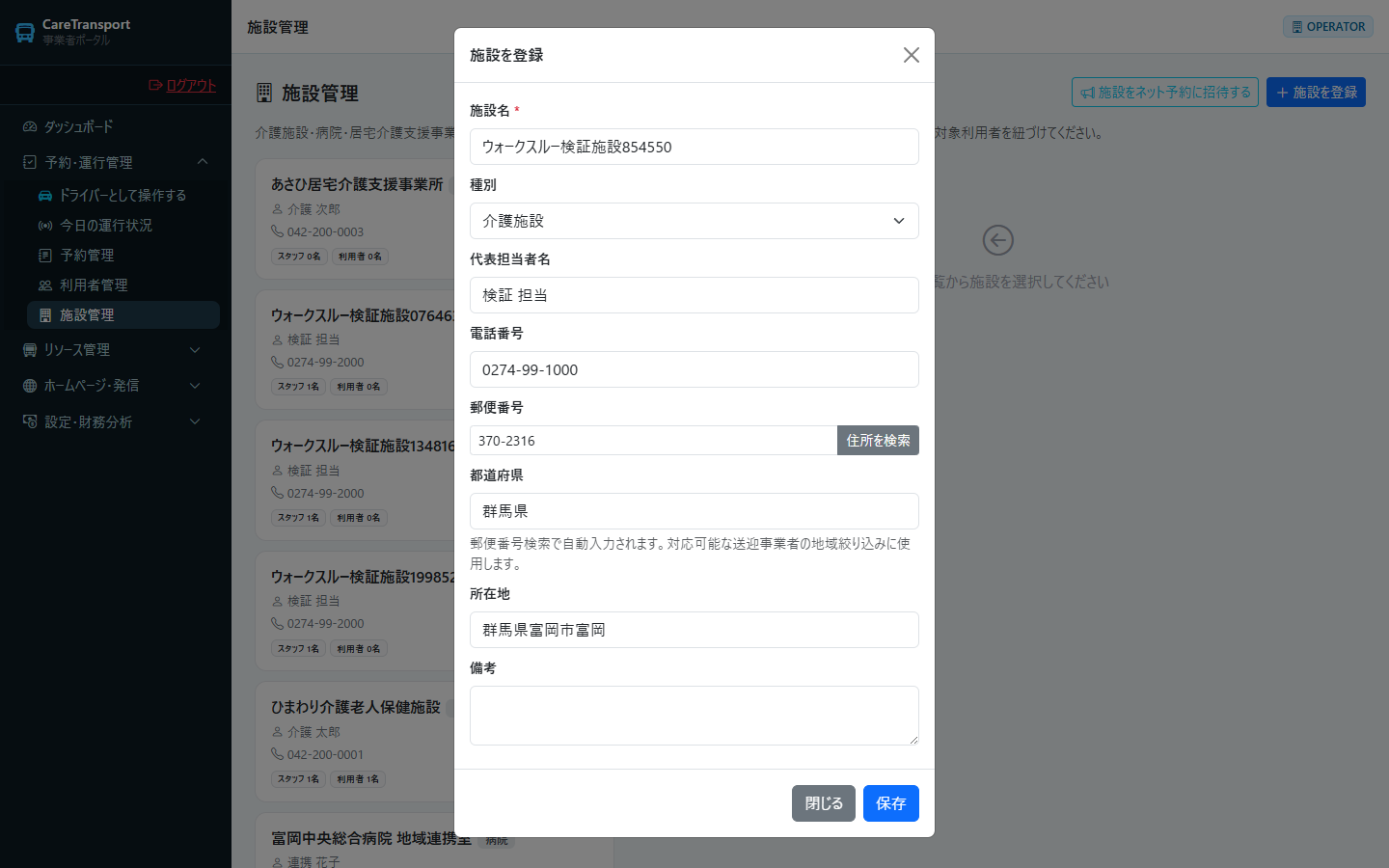The image size is (1389, 868).
Task: Click the スタッフ 1名 badge on ひまわり card
Action: [299, 779]
